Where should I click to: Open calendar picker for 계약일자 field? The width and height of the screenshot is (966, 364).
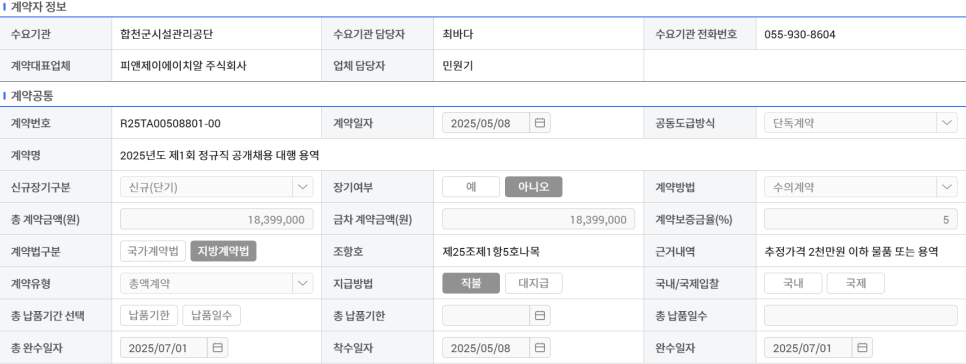coord(540,123)
